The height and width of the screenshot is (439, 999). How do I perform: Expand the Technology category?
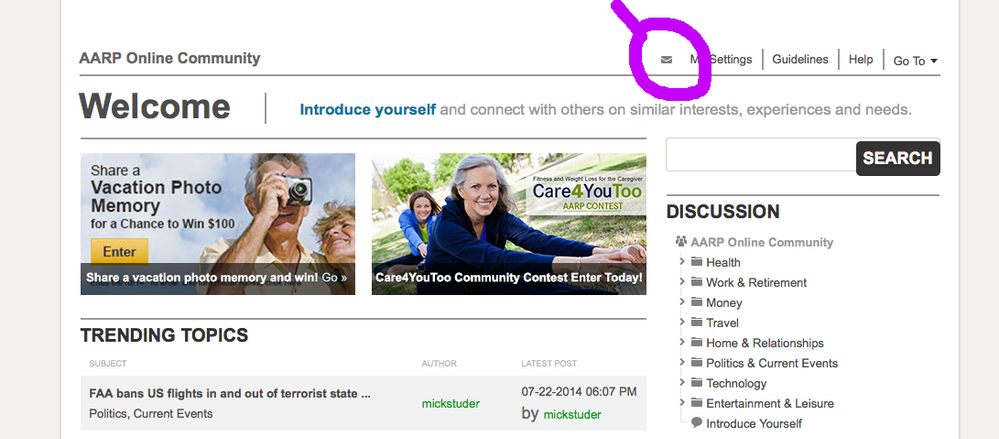pos(682,382)
